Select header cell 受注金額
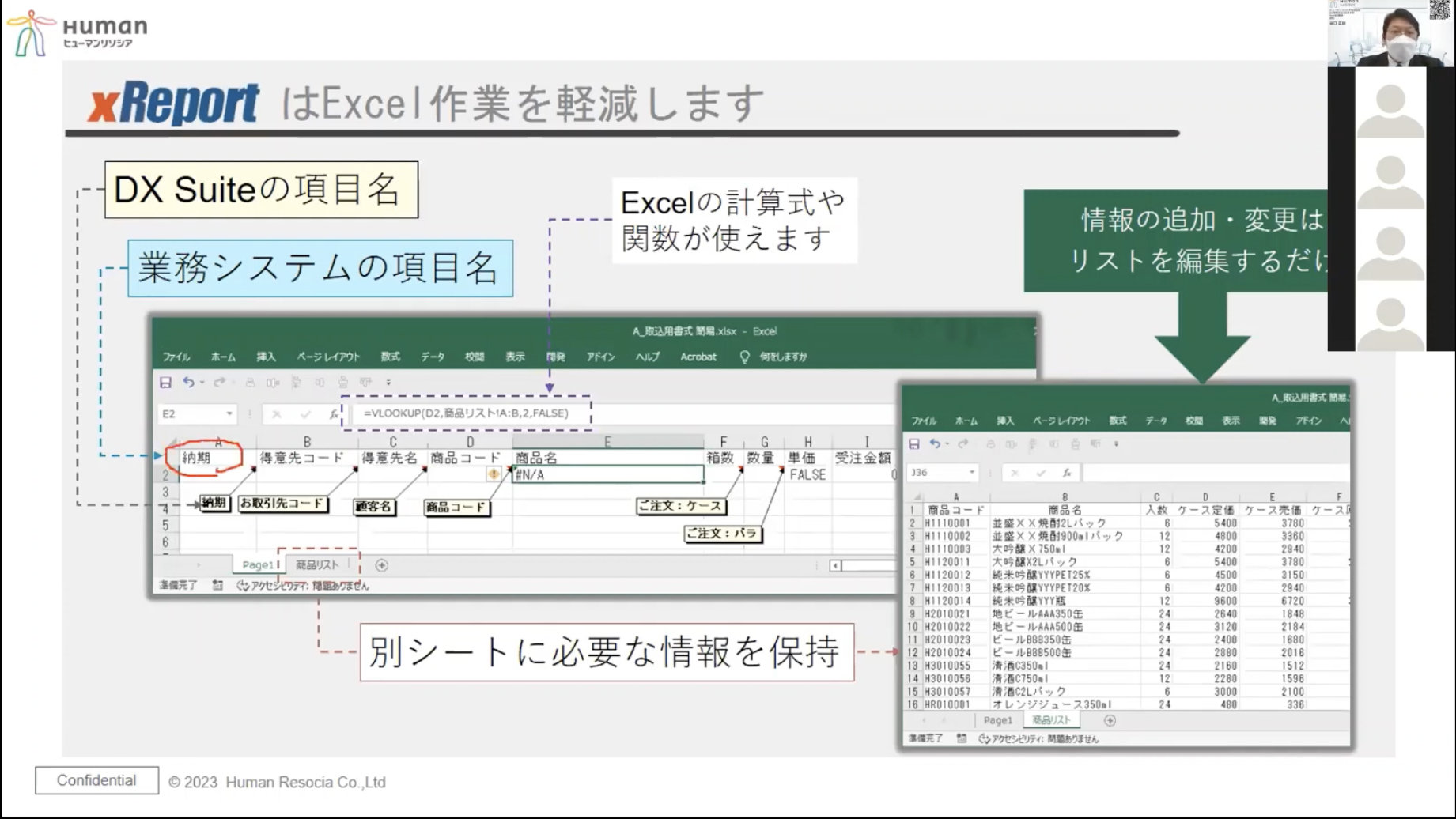1456x819 pixels. [x=864, y=458]
